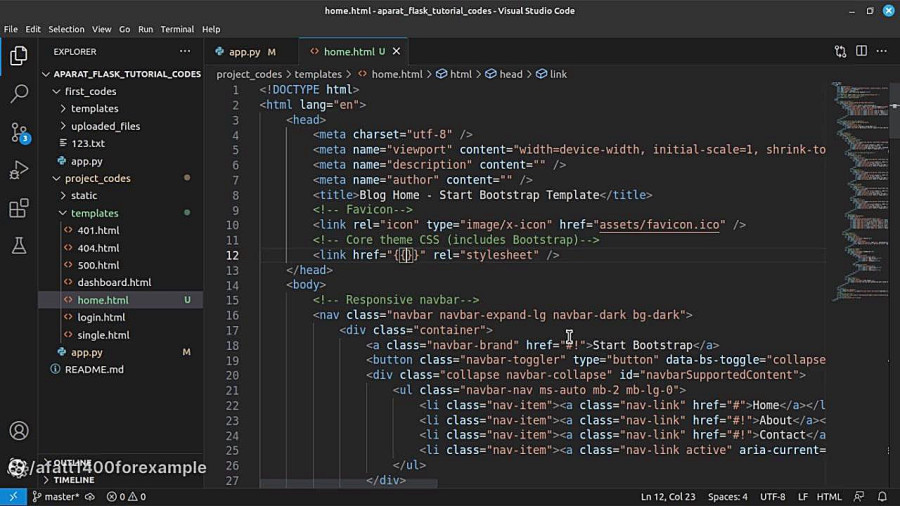Screen dimensions: 900x506
Task: Close the home.html tab
Action: (x=396, y=52)
